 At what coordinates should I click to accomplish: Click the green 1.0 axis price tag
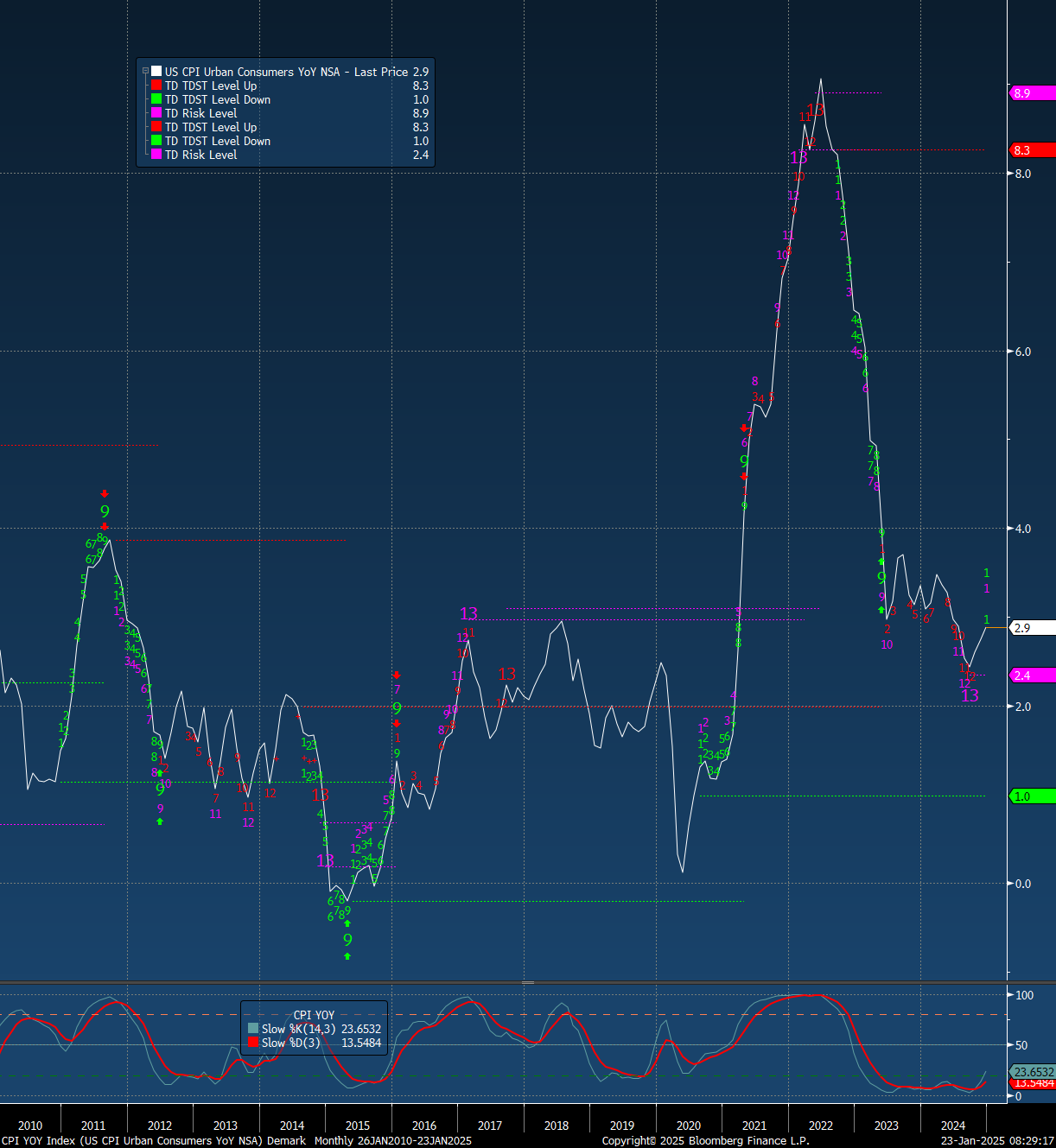[1032, 796]
